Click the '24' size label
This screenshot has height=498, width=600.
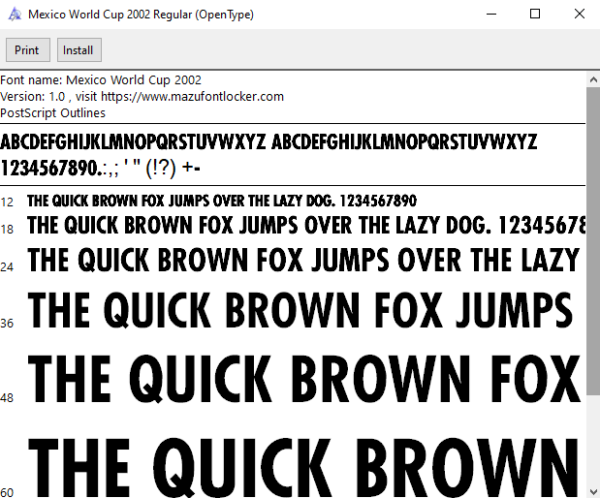tap(7, 267)
